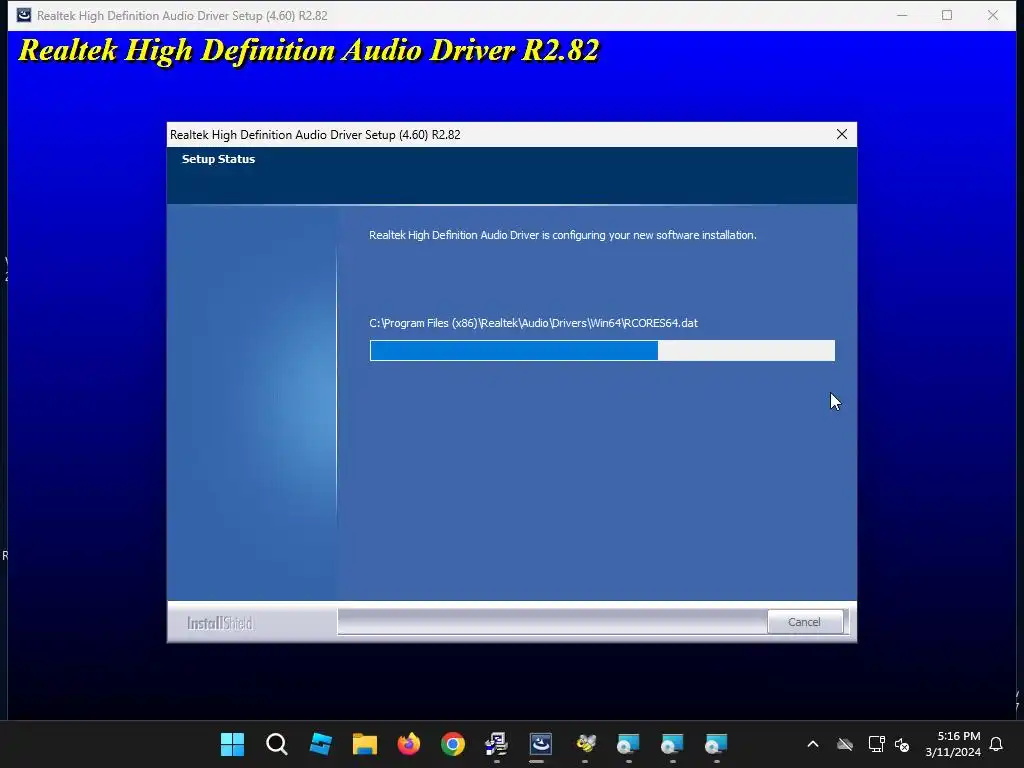Open the muted volume tray icon
Image resolution: width=1024 pixels, height=768 pixels.
click(903, 744)
